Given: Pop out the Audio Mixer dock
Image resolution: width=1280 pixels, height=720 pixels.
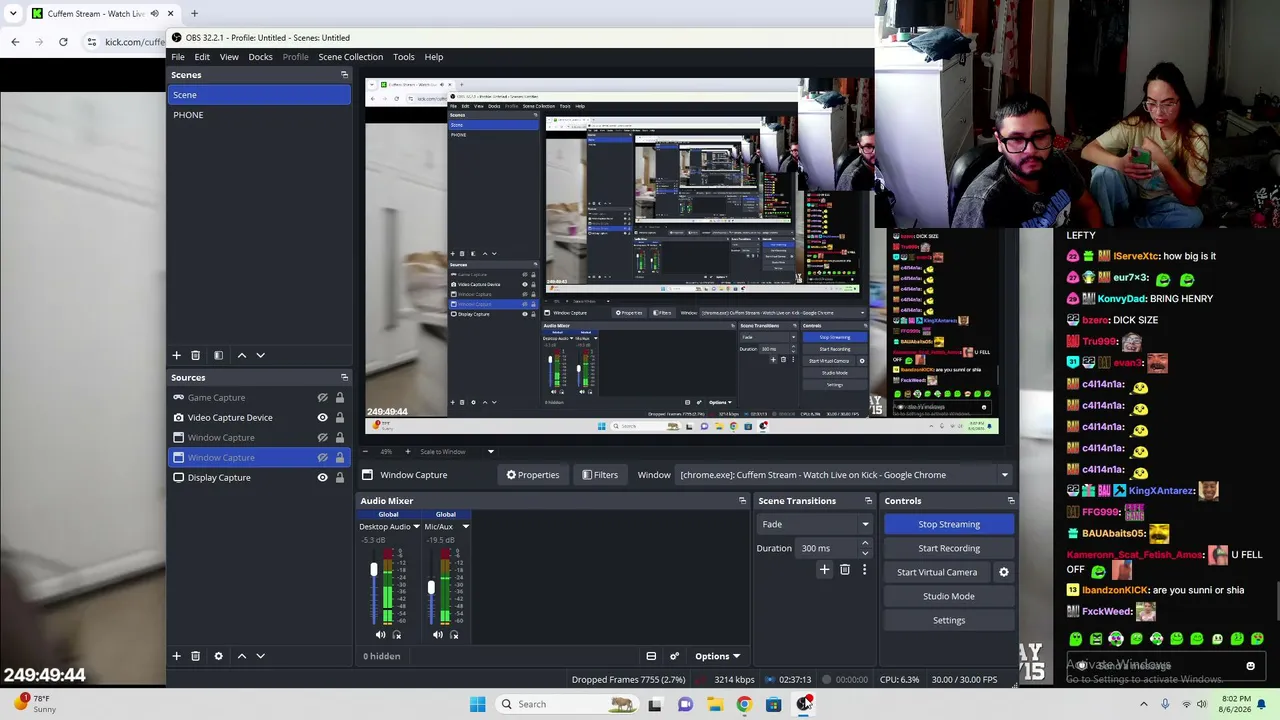Looking at the screenshot, I should (x=742, y=501).
